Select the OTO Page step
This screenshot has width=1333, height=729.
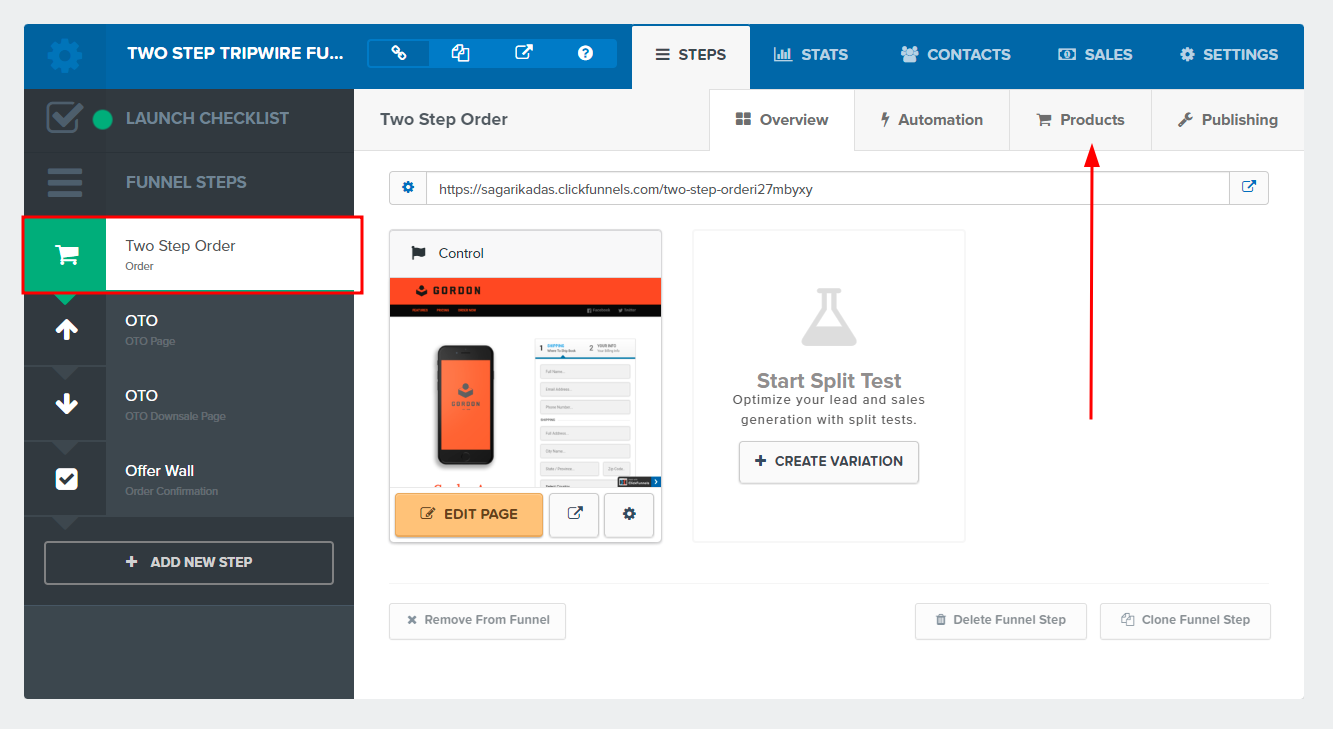[x=189, y=330]
